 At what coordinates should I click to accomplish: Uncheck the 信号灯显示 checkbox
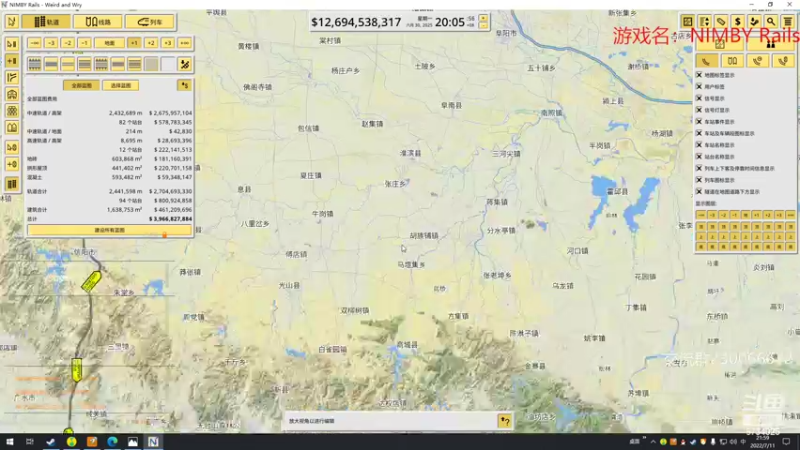[699, 110]
